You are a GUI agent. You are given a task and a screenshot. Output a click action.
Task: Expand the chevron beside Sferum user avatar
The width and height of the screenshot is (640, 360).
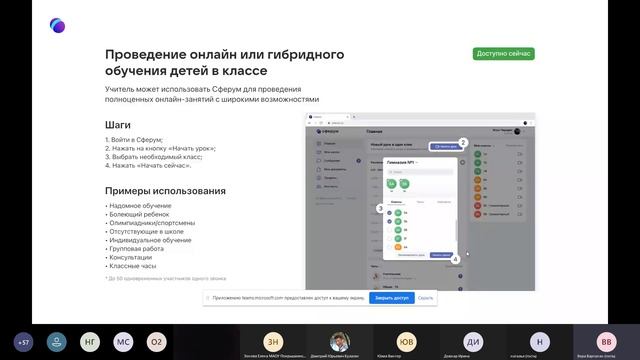point(524,131)
